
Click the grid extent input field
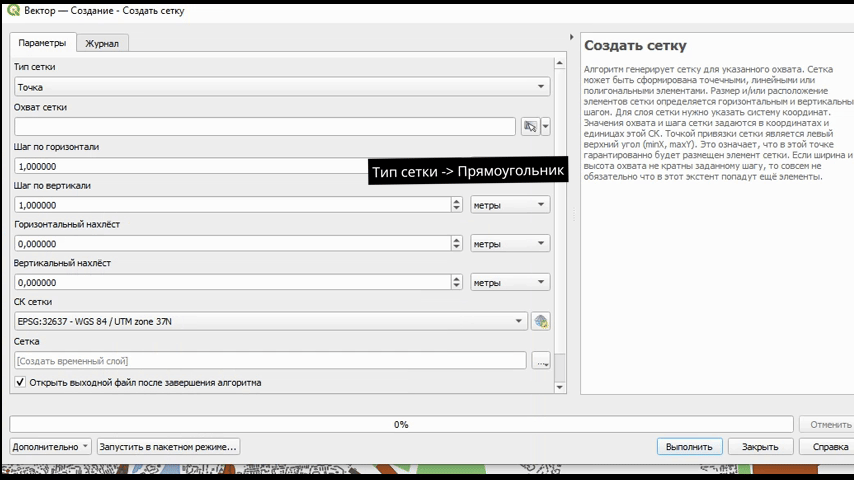coord(265,127)
